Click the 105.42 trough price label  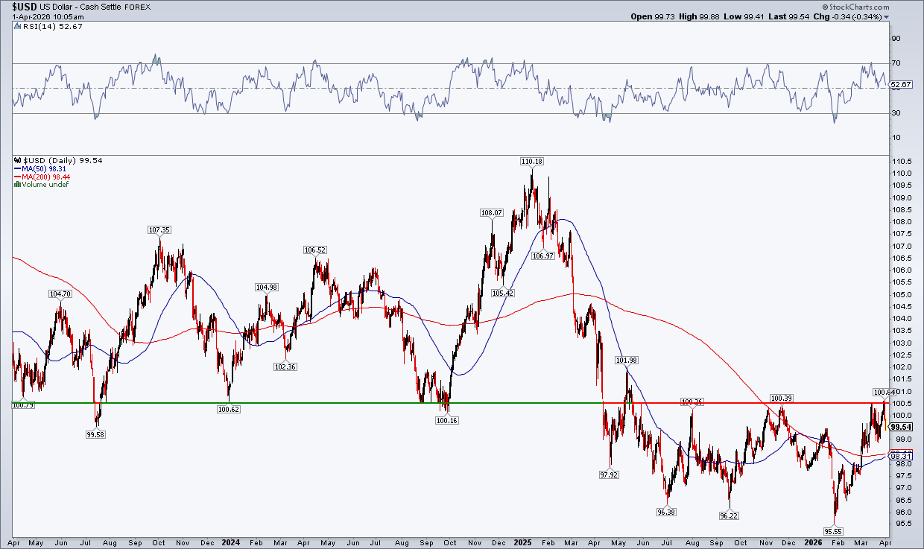click(x=502, y=293)
